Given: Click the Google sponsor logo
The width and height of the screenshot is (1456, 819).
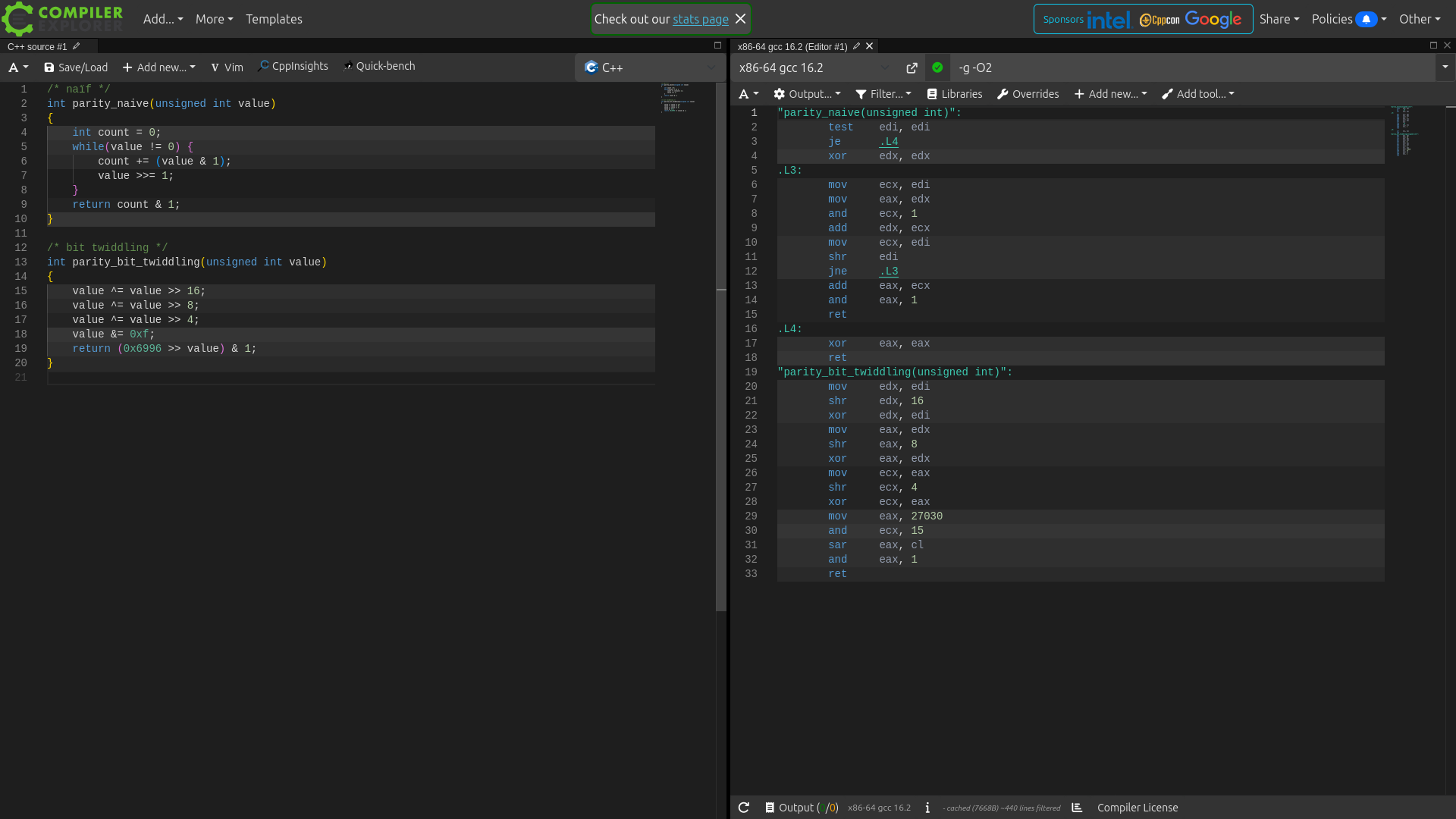Looking at the screenshot, I should (x=1213, y=20).
